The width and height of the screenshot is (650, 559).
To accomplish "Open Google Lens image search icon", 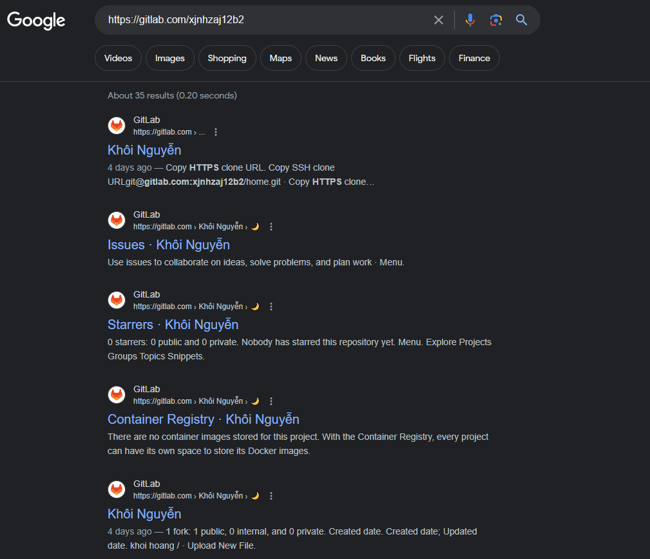I will tap(496, 20).
